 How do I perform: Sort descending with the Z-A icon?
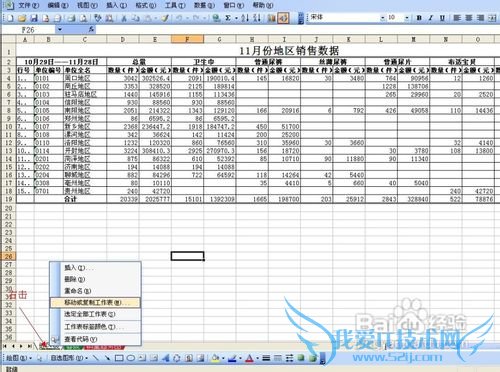(x=256, y=18)
